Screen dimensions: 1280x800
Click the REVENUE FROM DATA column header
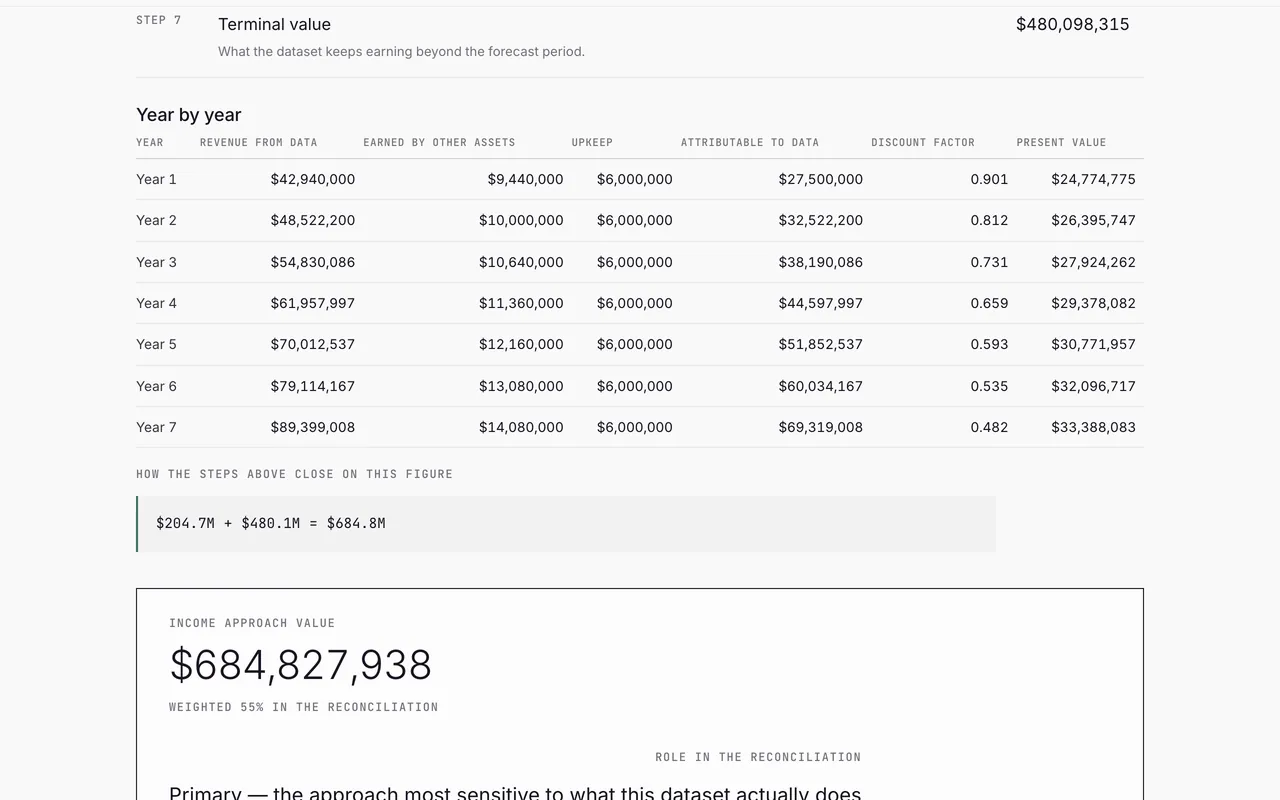pyautogui.click(x=258, y=142)
